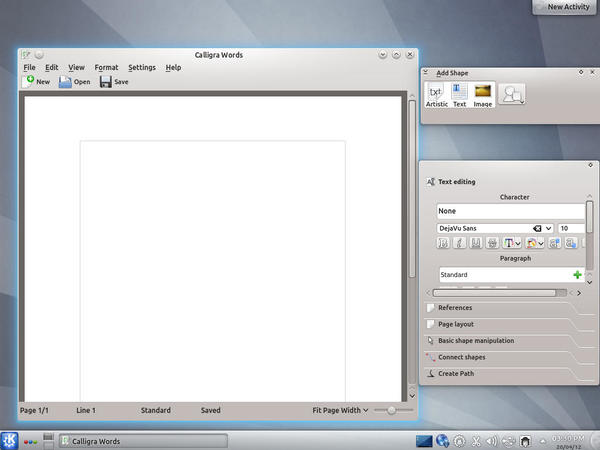Open the shape collection button in Add Shape
The width and height of the screenshot is (600, 450).
coord(512,94)
